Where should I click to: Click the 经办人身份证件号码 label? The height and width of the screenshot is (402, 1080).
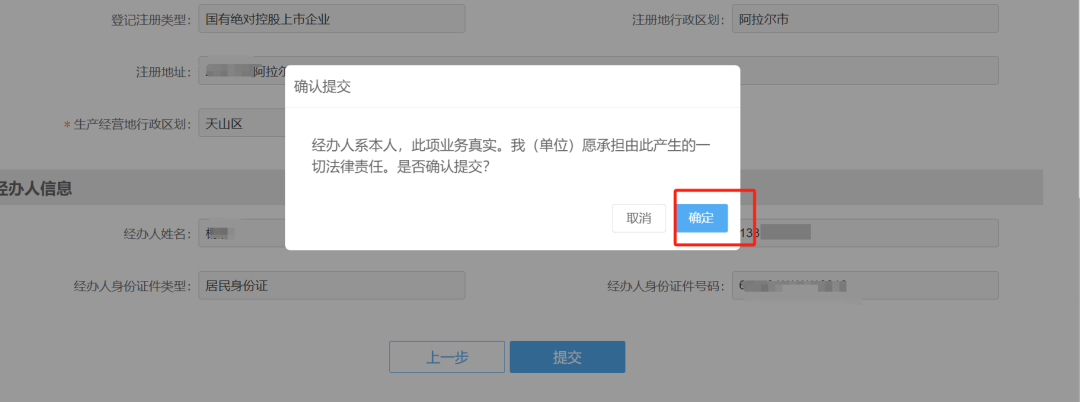pos(666,286)
